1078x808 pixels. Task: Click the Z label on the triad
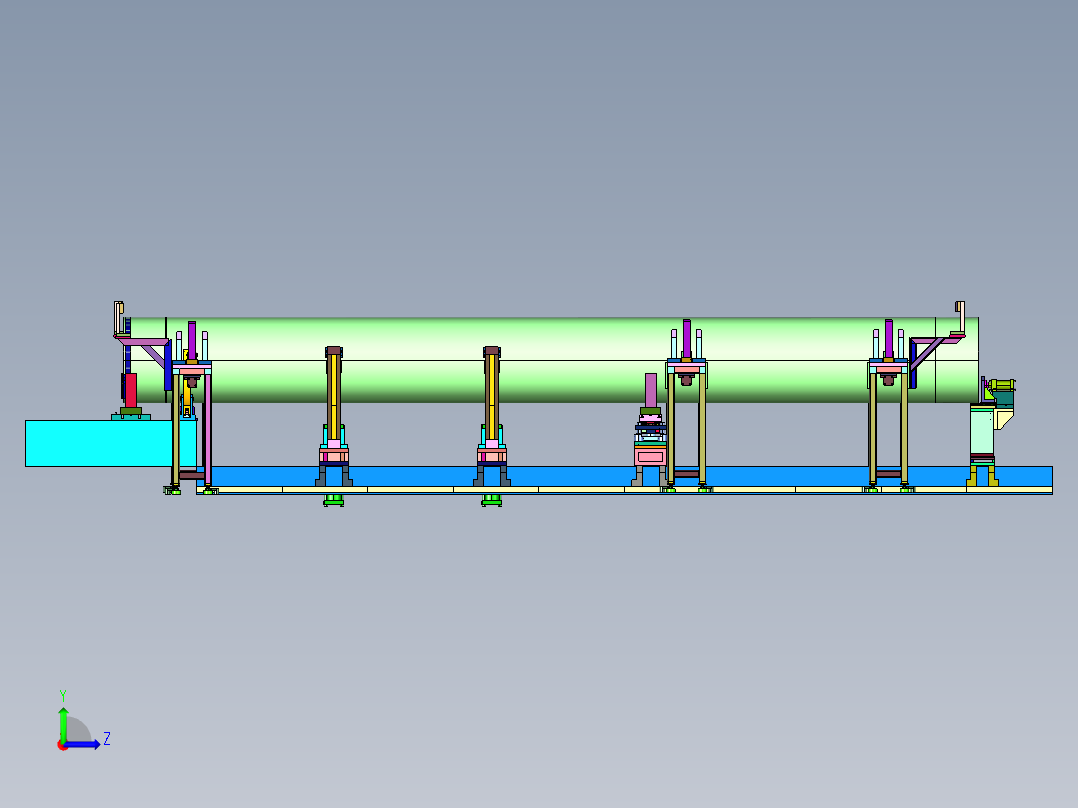coord(107,739)
